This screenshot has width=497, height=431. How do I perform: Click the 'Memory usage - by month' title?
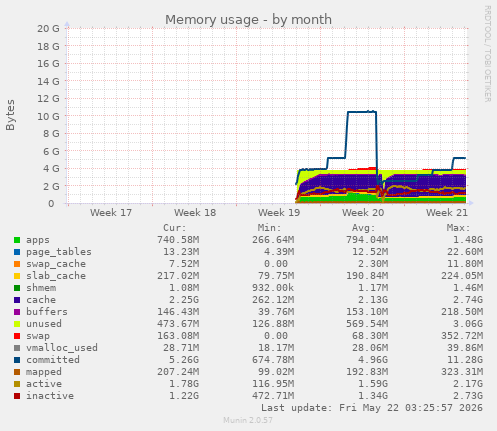248,20
